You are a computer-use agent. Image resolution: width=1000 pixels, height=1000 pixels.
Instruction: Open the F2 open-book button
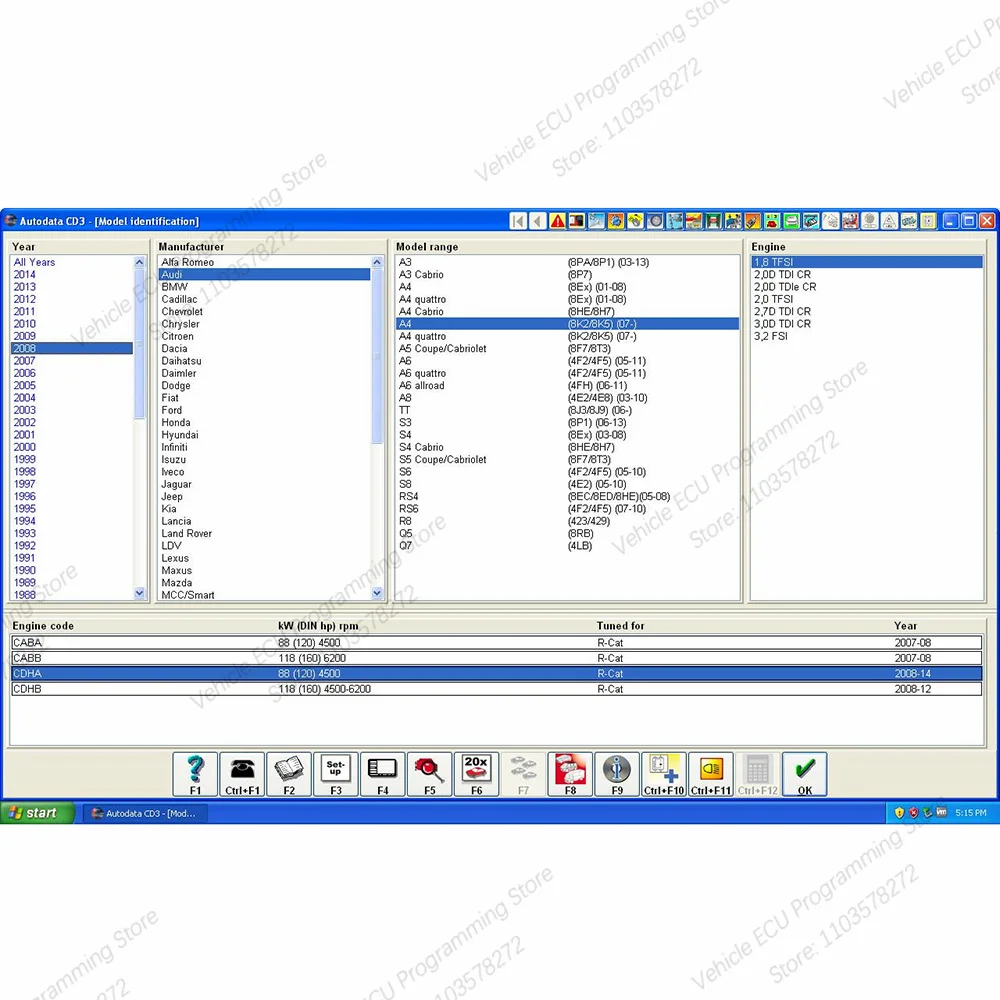289,774
